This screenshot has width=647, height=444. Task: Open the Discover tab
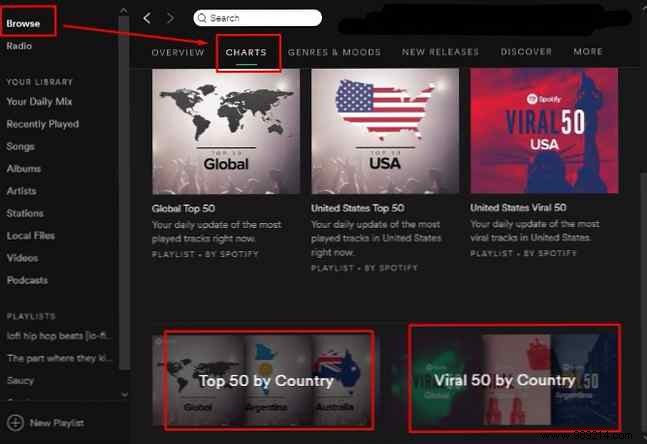tap(526, 52)
